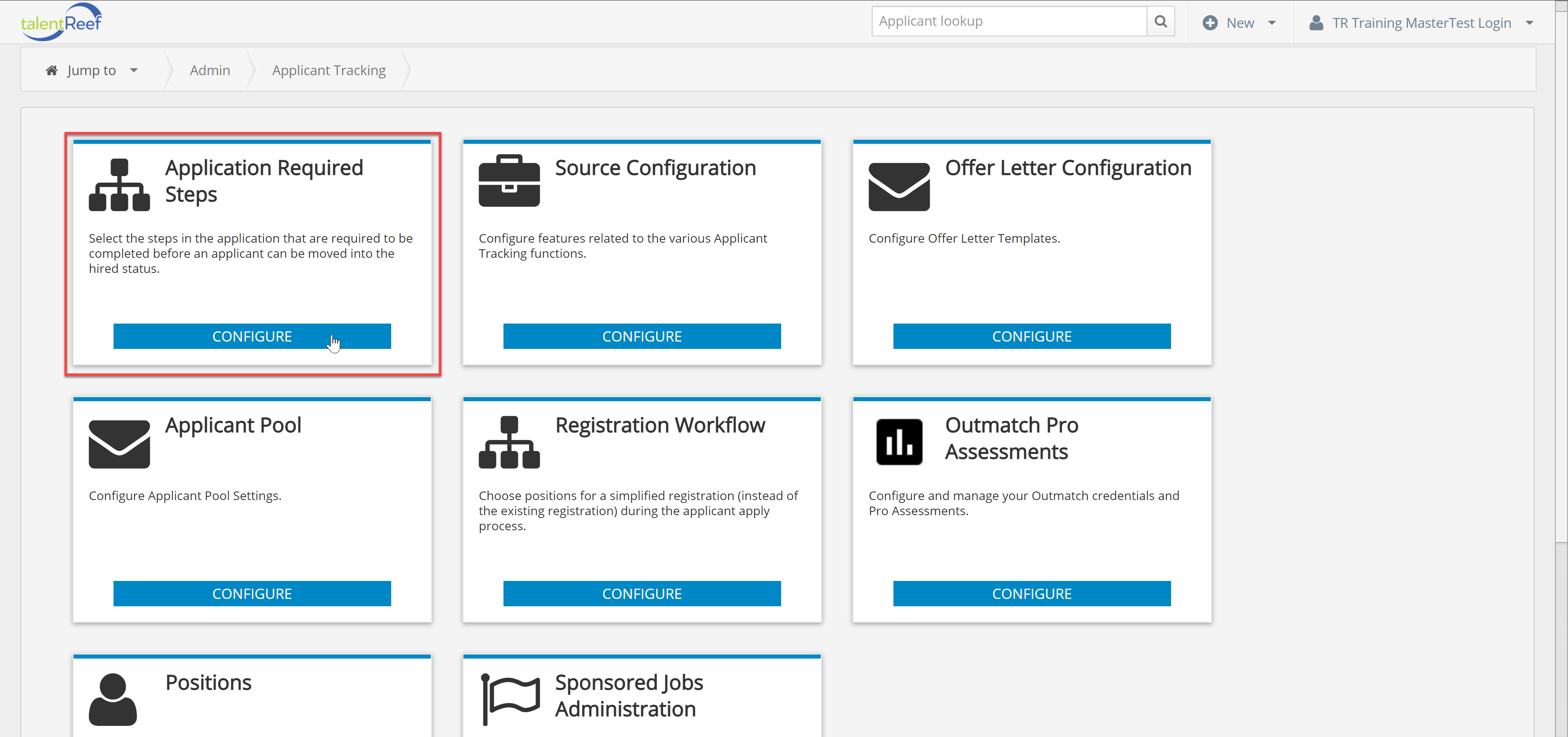Go to Admin breadcrumb

[210, 71]
